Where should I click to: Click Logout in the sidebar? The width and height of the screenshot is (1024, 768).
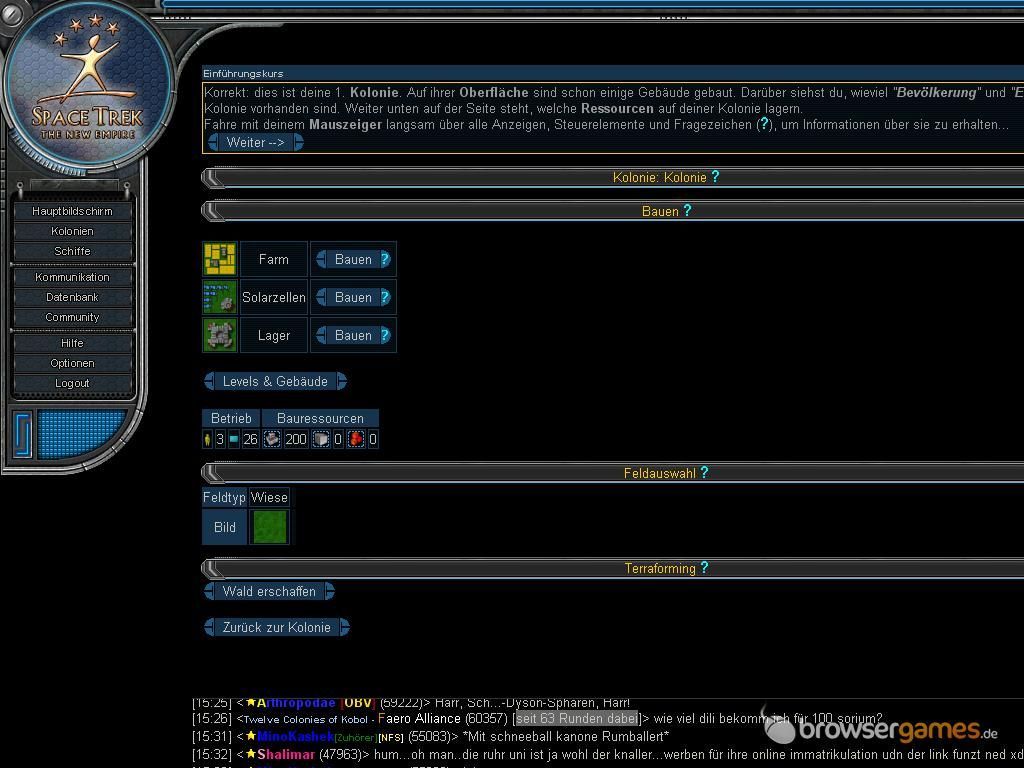click(72, 383)
